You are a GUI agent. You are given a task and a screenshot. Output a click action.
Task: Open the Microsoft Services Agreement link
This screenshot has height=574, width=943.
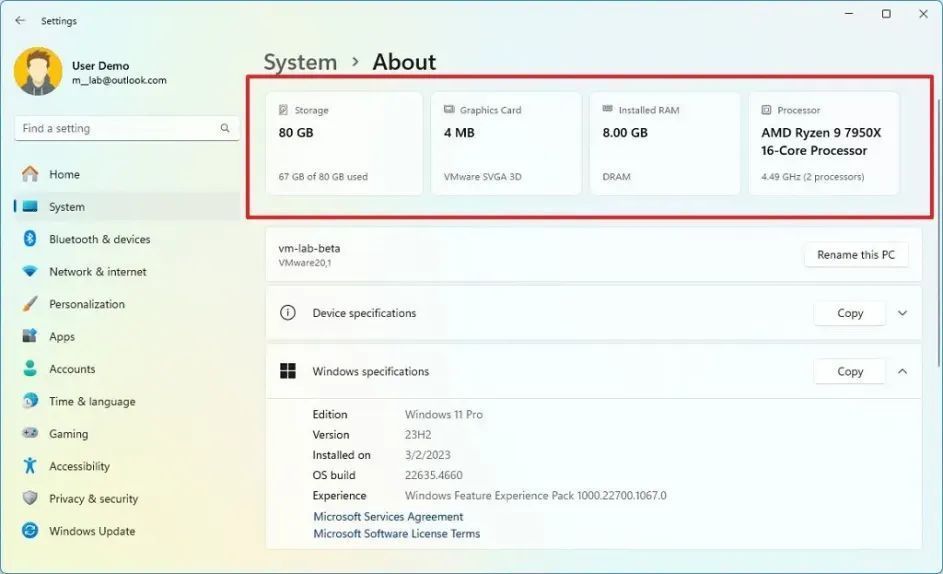click(x=389, y=516)
